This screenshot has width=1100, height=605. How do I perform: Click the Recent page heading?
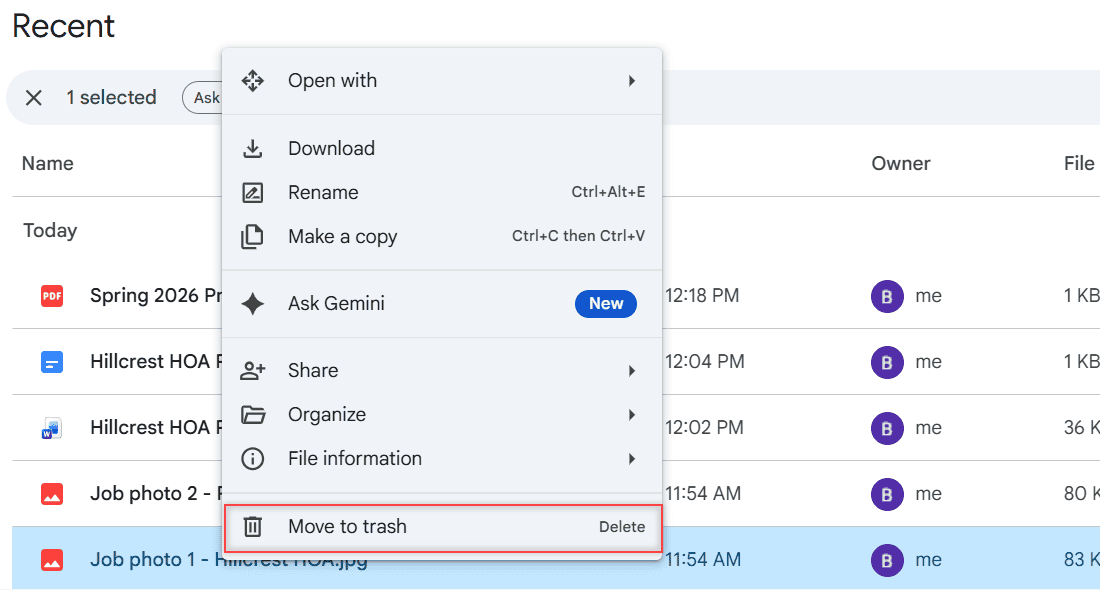63,27
